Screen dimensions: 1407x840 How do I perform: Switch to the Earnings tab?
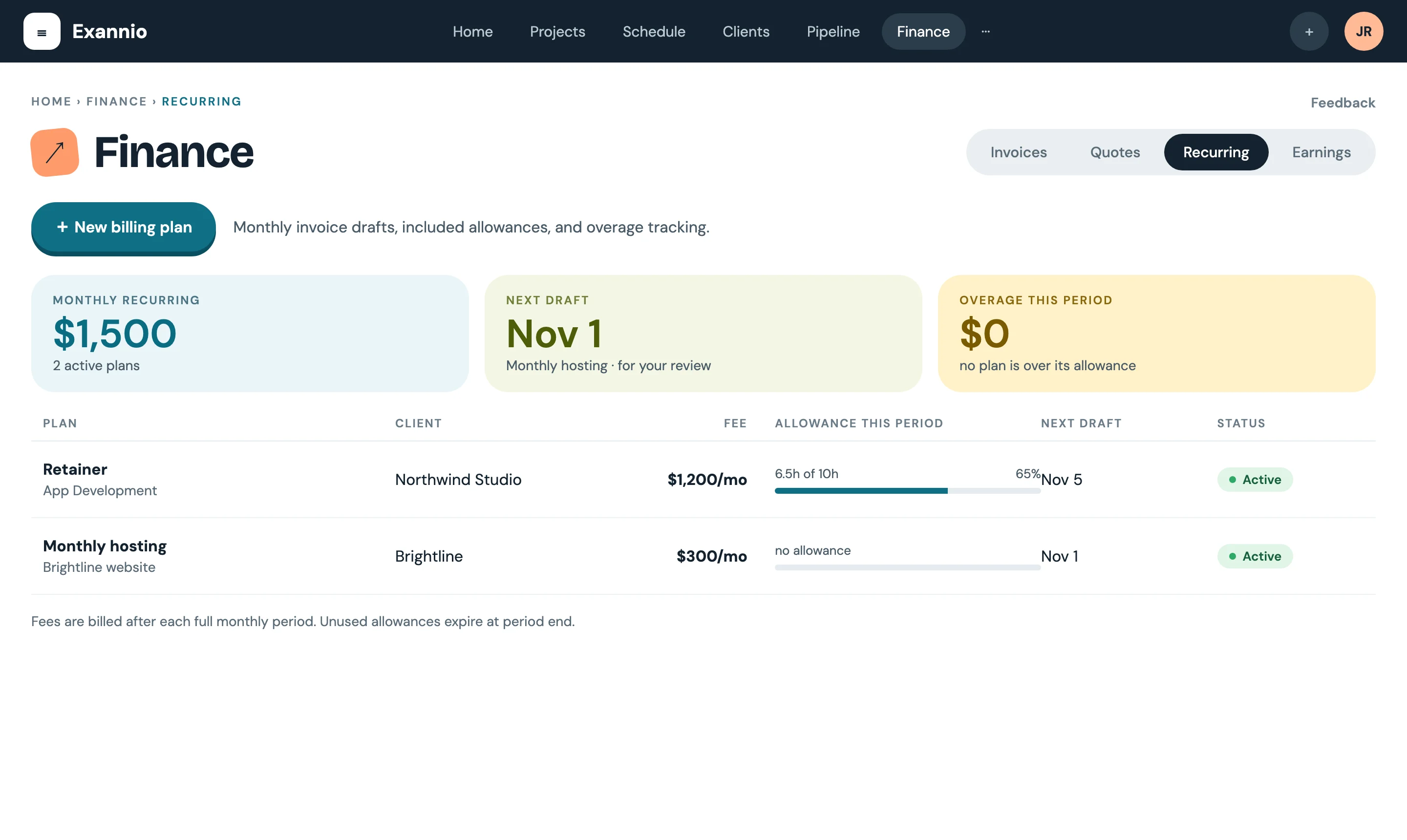[x=1321, y=152]
